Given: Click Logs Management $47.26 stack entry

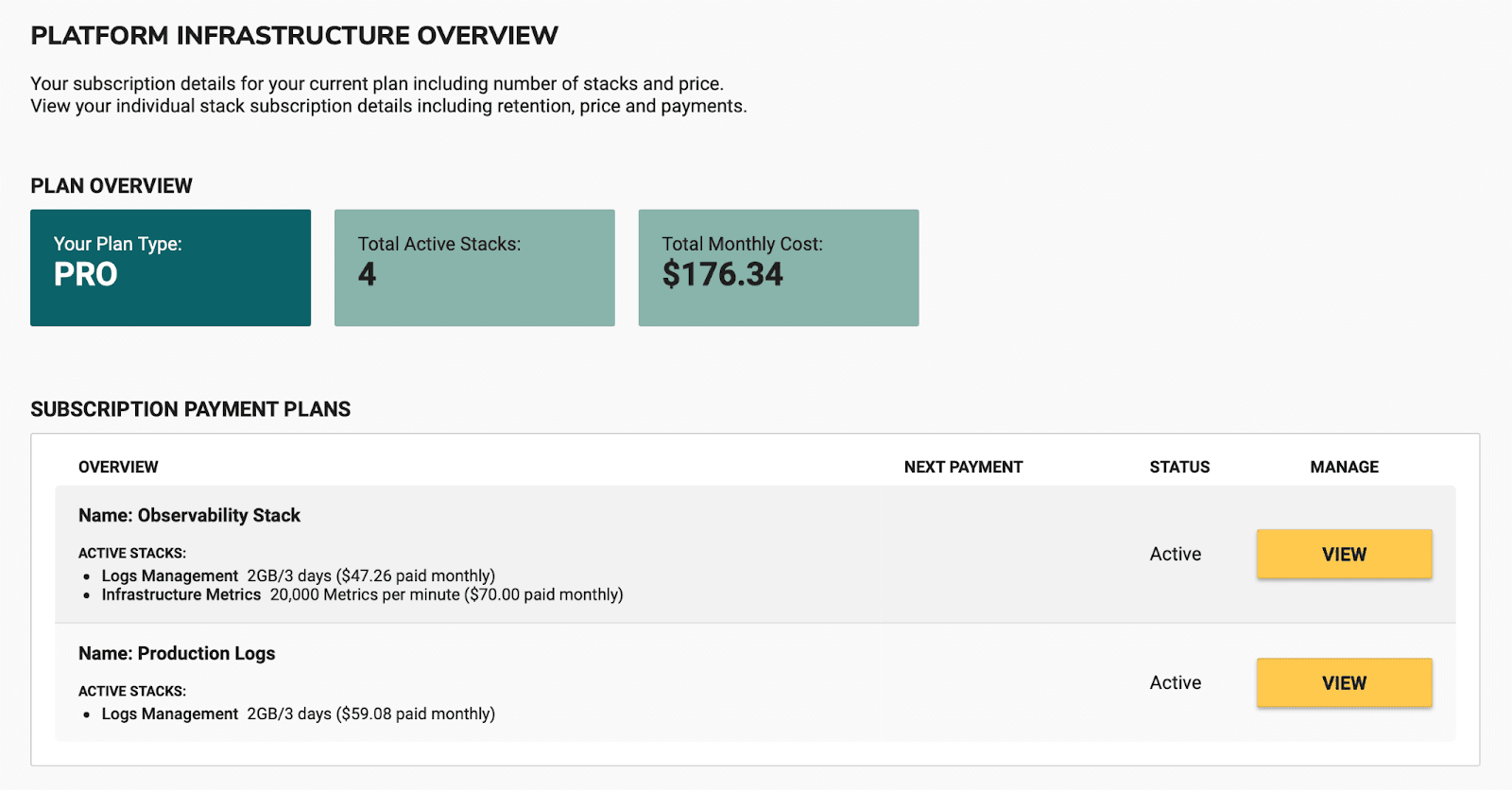Looking at the screenshot, I should pos(298,576).
